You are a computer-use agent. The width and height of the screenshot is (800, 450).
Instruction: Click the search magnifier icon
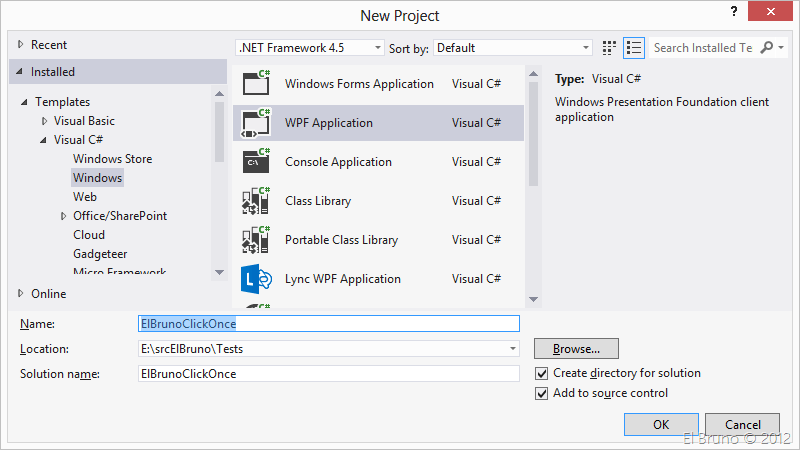767,48
